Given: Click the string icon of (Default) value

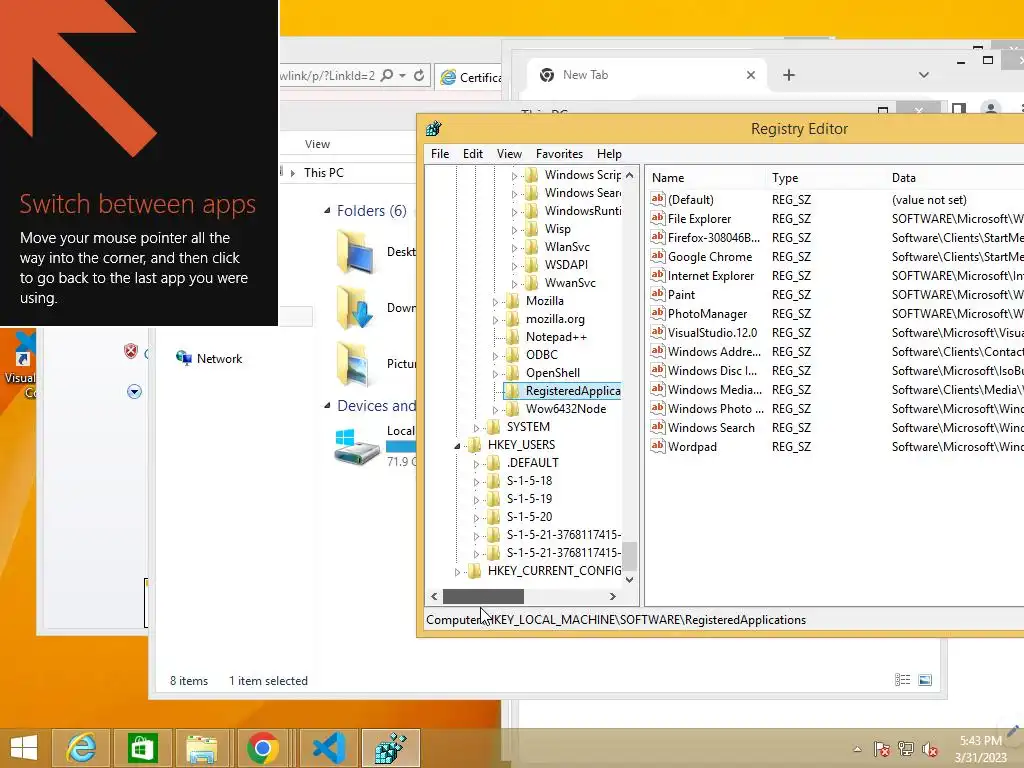Looking at the screenshot, I should (658, 199).
